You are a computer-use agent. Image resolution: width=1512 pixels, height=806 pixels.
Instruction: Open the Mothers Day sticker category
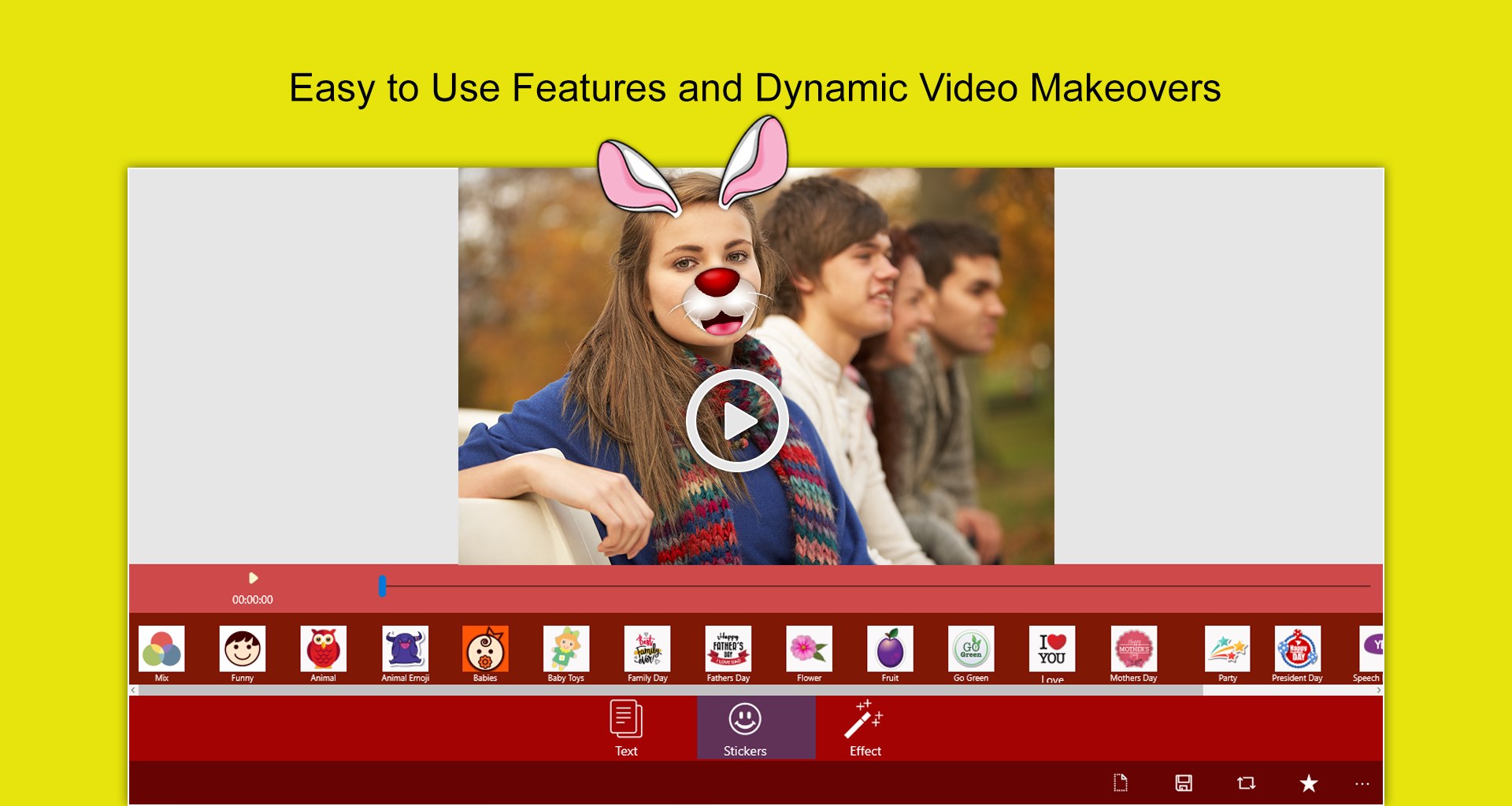(1133, 653)
